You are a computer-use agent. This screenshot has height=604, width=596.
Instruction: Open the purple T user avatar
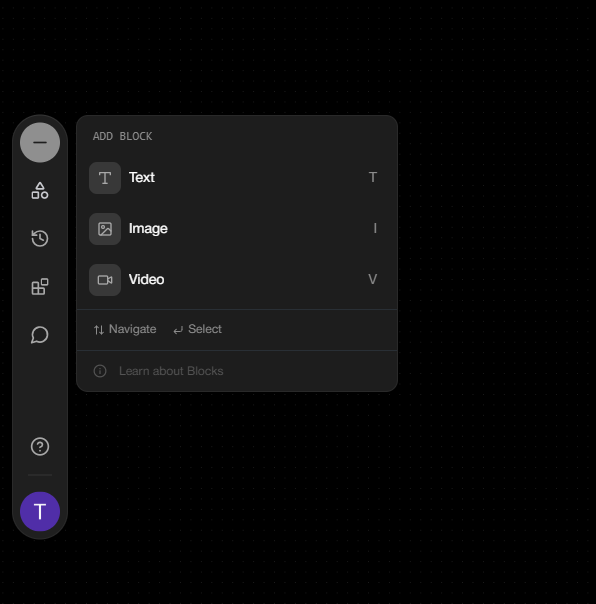(x=40, y=512)
